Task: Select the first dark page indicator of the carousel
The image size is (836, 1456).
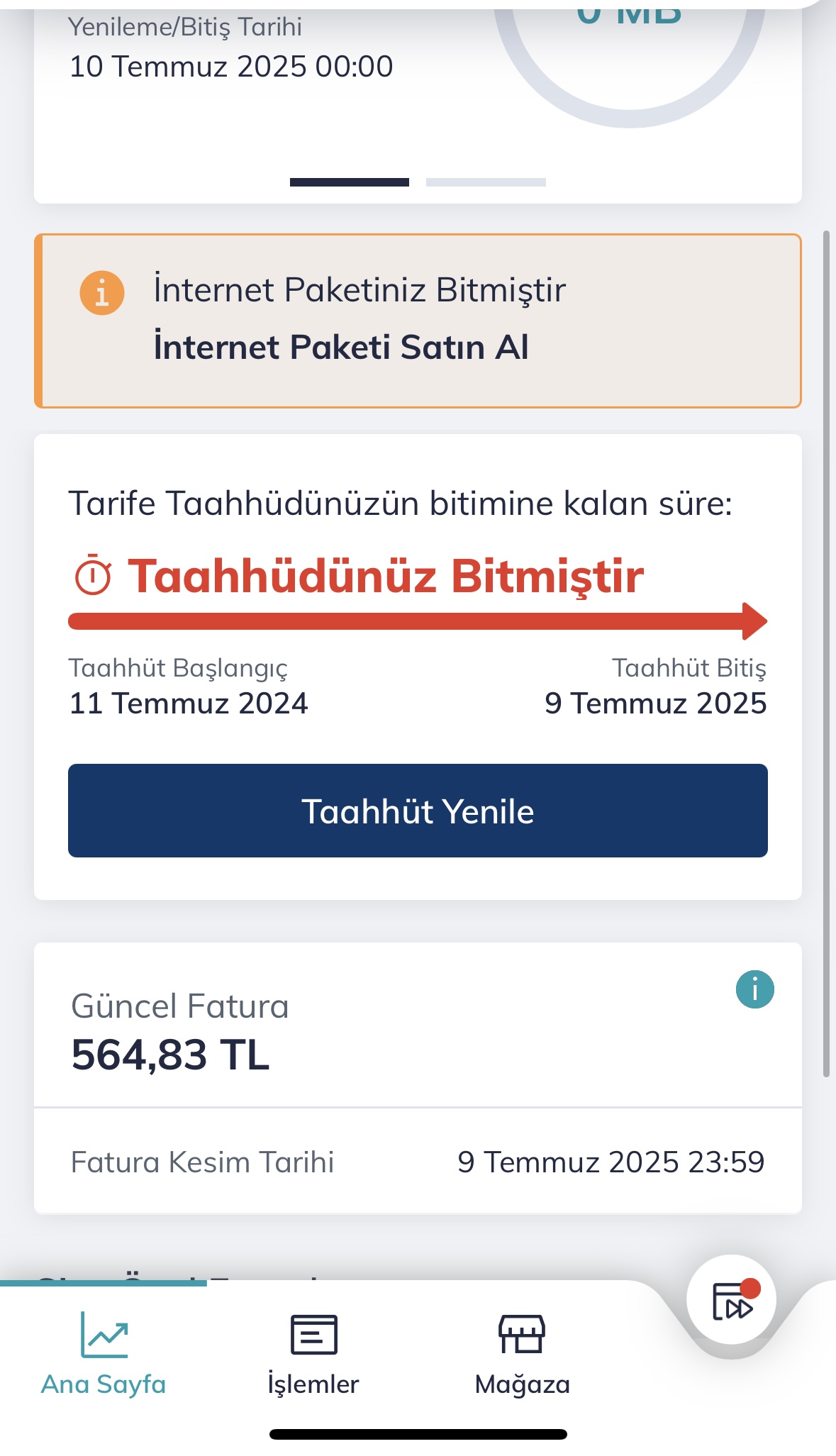Action: (x=350, y=182)
